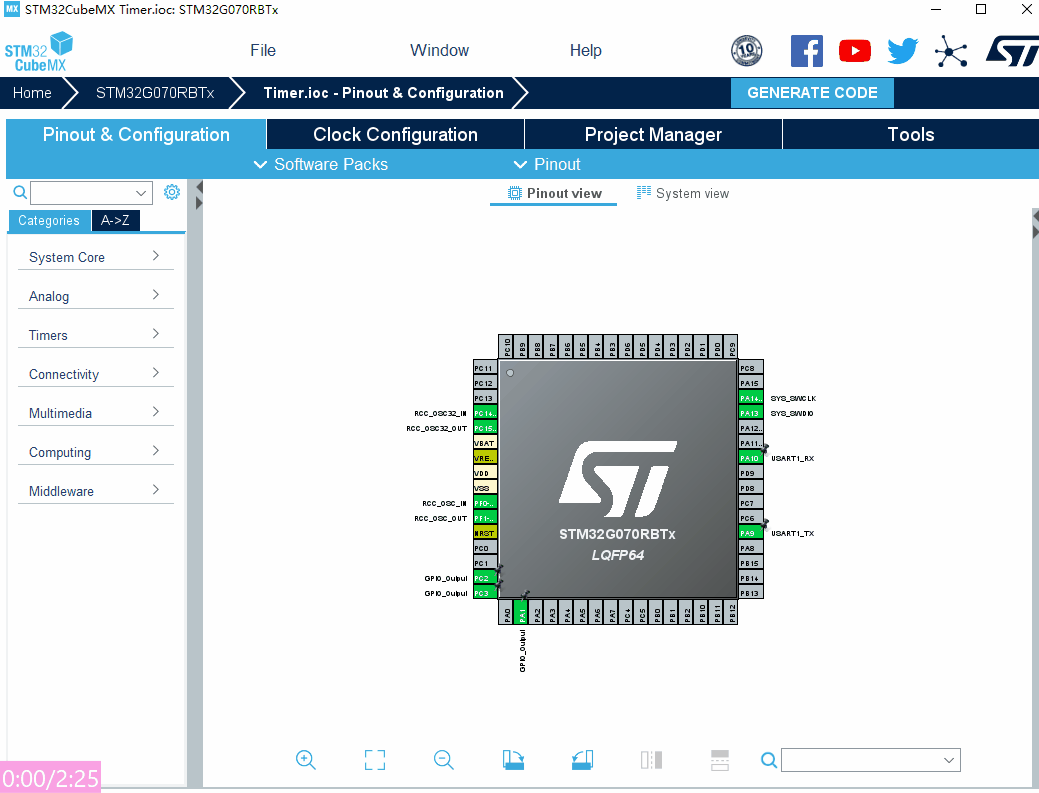Click the zoom in magnifier icon
Image resolution: width=1039 pixels, height=793 pixels.
(x=305, y=759)
